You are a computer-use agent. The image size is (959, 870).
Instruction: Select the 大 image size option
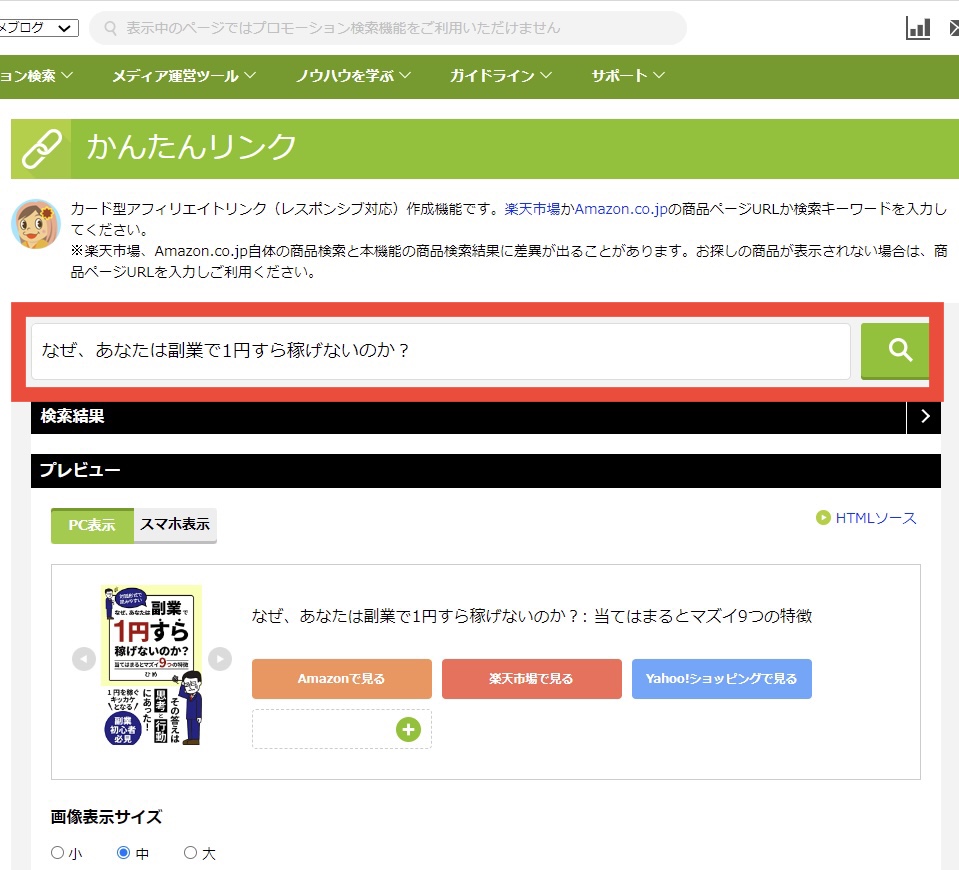[190, 852]
